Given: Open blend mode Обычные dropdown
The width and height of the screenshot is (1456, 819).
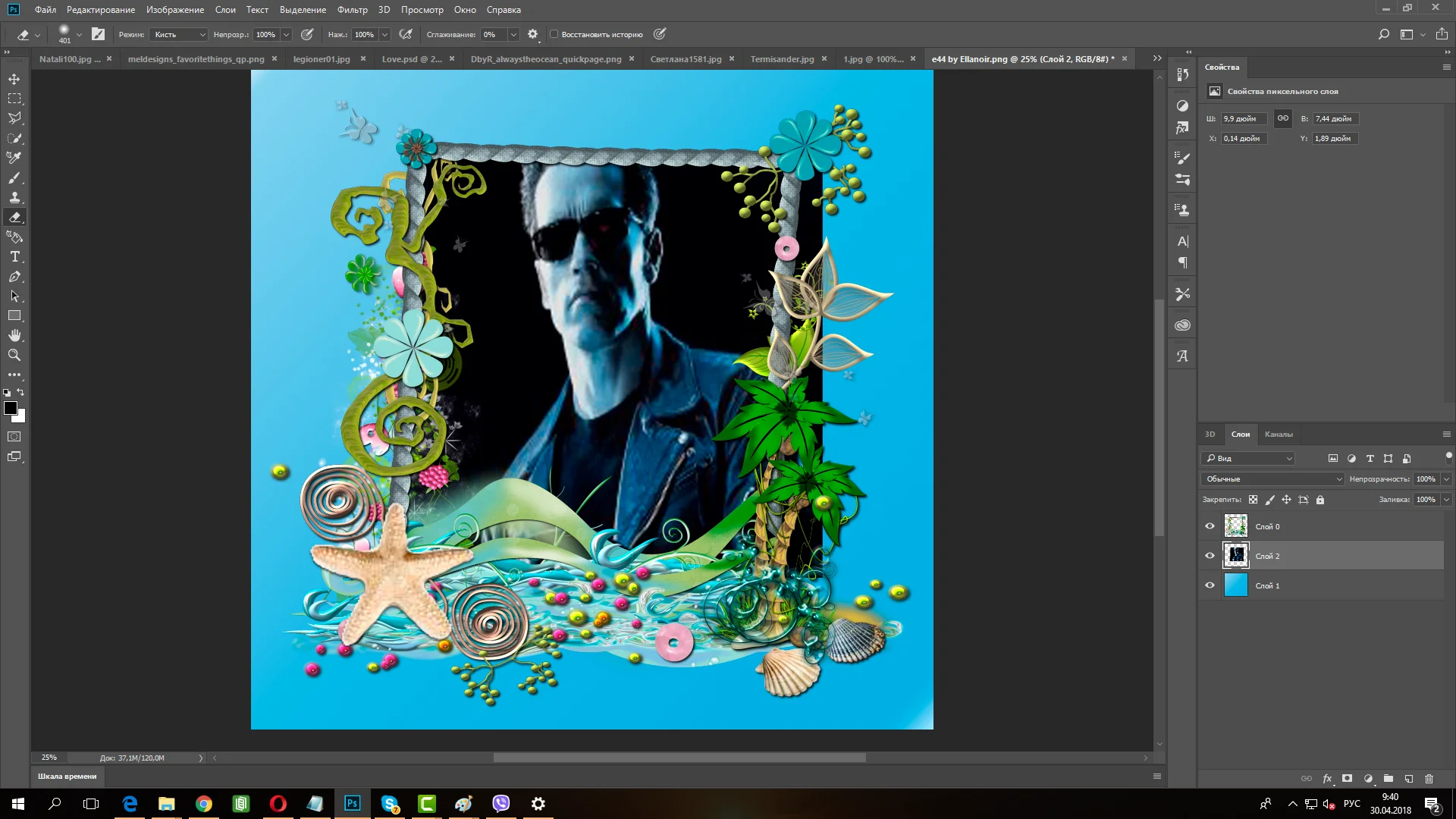Looking at the screenshot, I should point(1272,479).
